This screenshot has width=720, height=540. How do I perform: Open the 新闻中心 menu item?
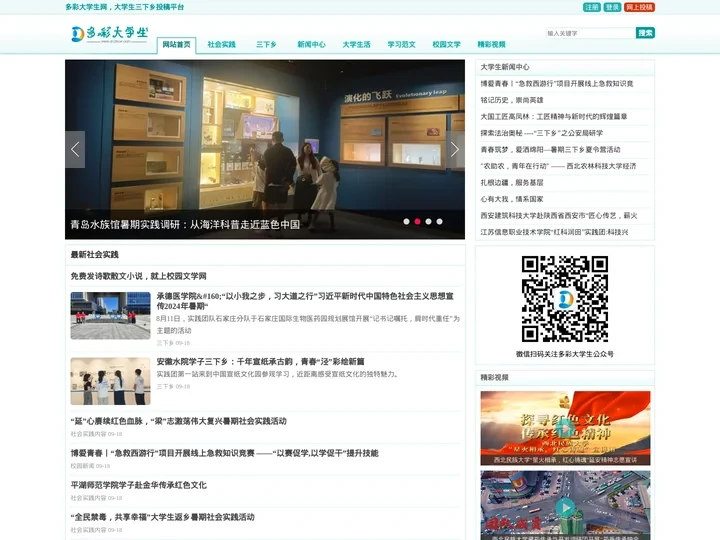click(x=311, y=45)
